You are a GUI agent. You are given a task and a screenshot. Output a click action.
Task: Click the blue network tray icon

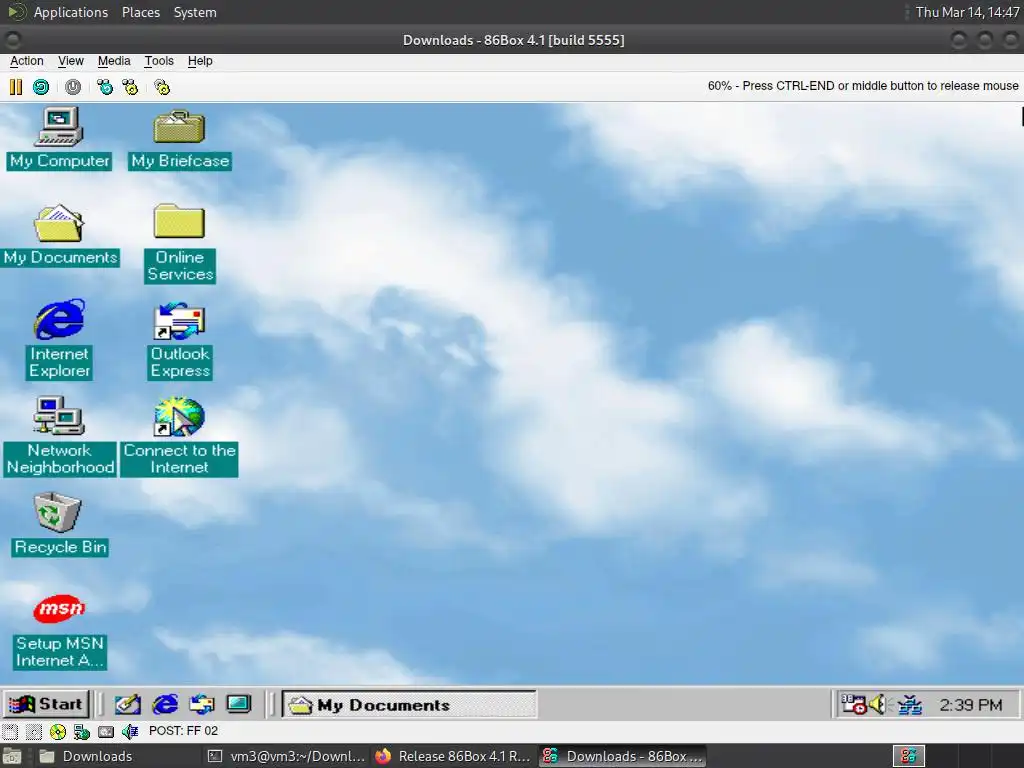(x=909, y=704)
